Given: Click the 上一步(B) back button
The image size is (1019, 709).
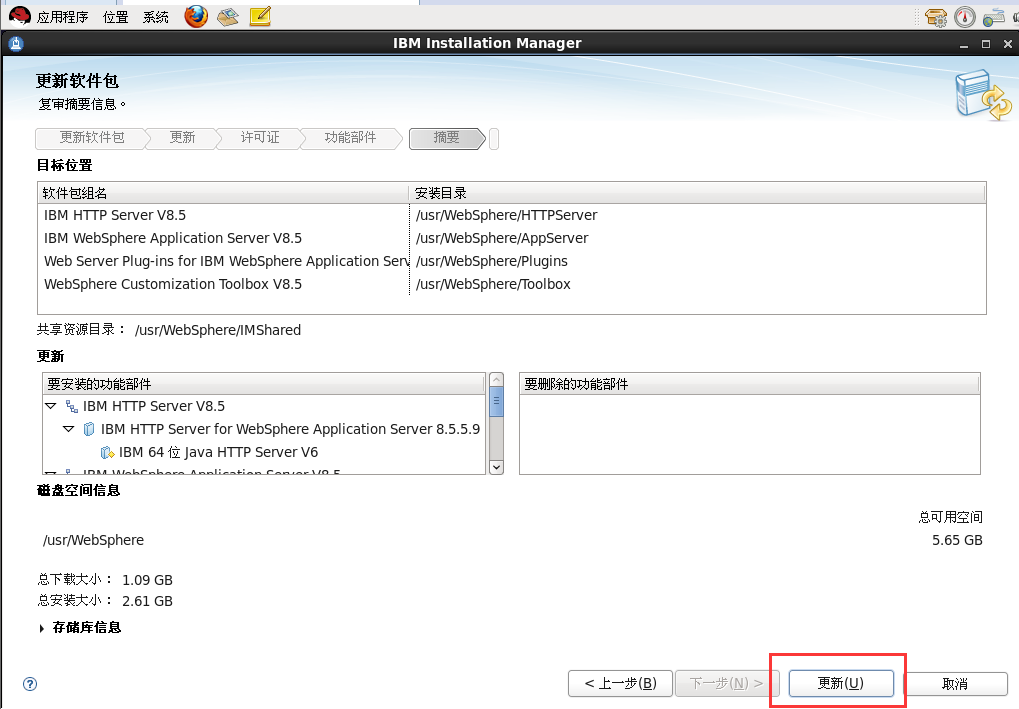Looking at the screenshot, I should (x=620, y=684).
